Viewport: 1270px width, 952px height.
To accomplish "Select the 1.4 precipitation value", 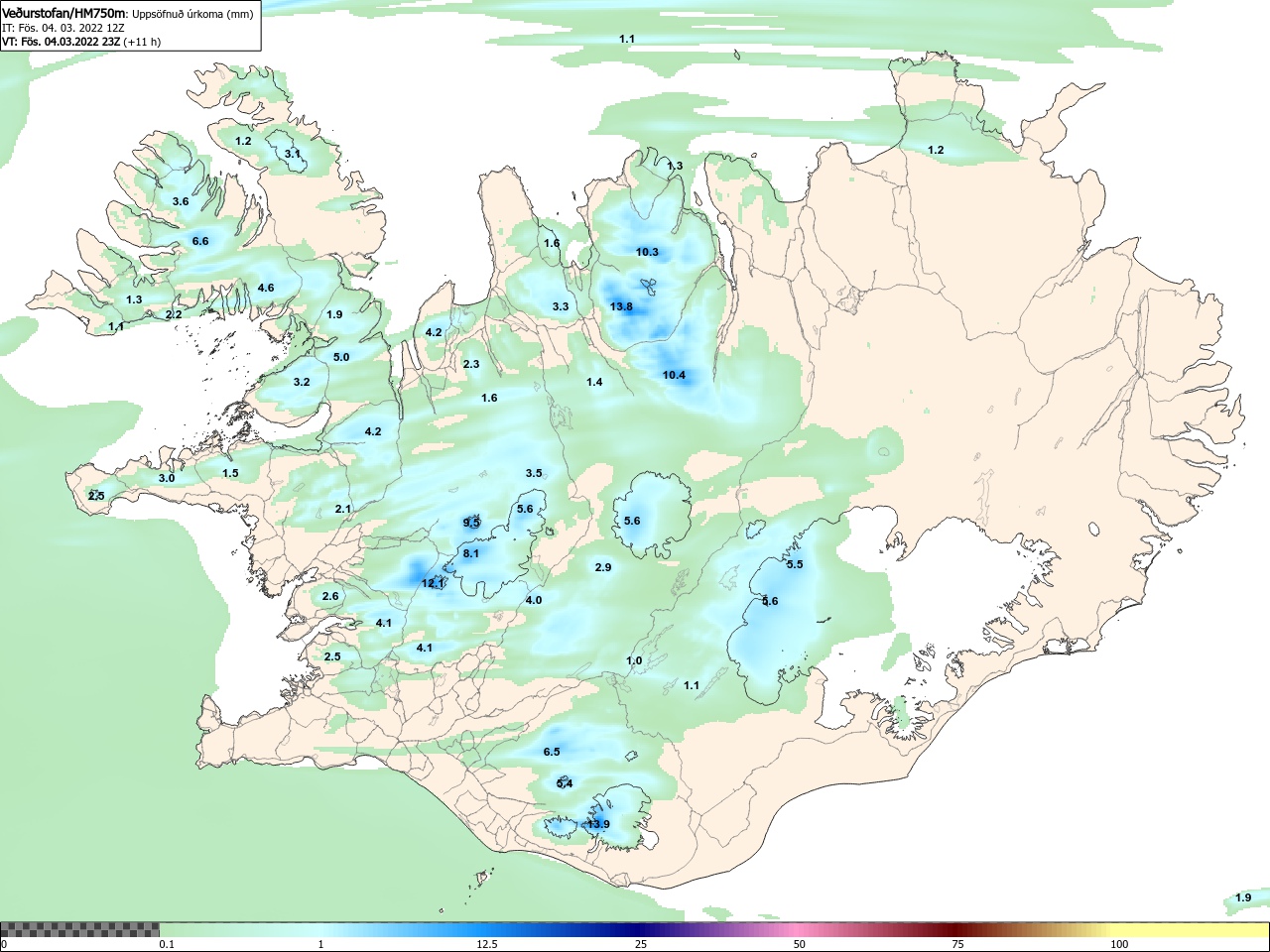I will (594, 382).
